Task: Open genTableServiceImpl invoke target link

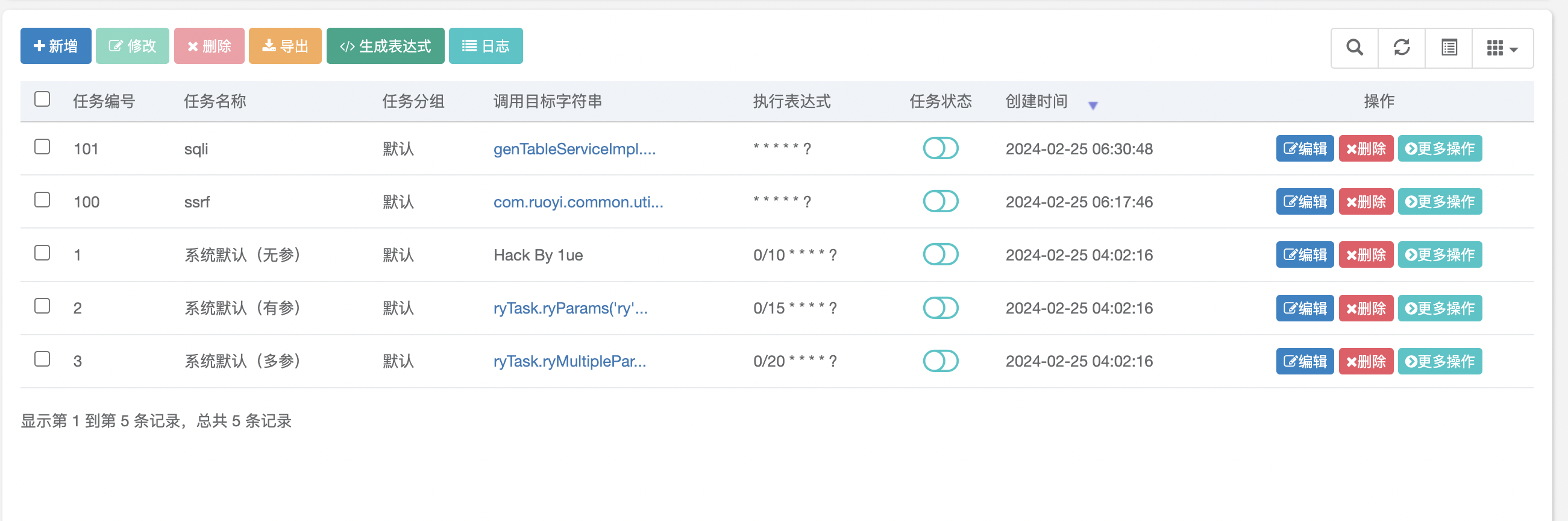Action: click(574, 149)
